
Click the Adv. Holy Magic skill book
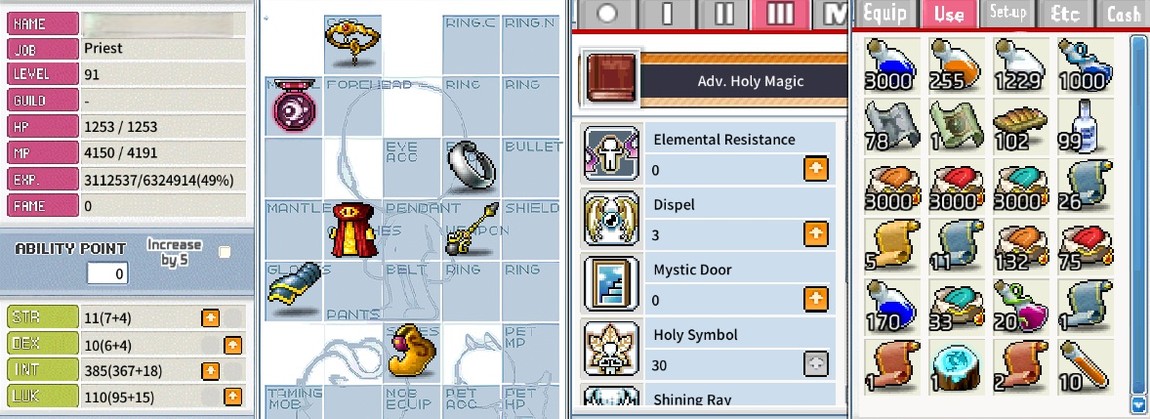click(x=611, y=79)
